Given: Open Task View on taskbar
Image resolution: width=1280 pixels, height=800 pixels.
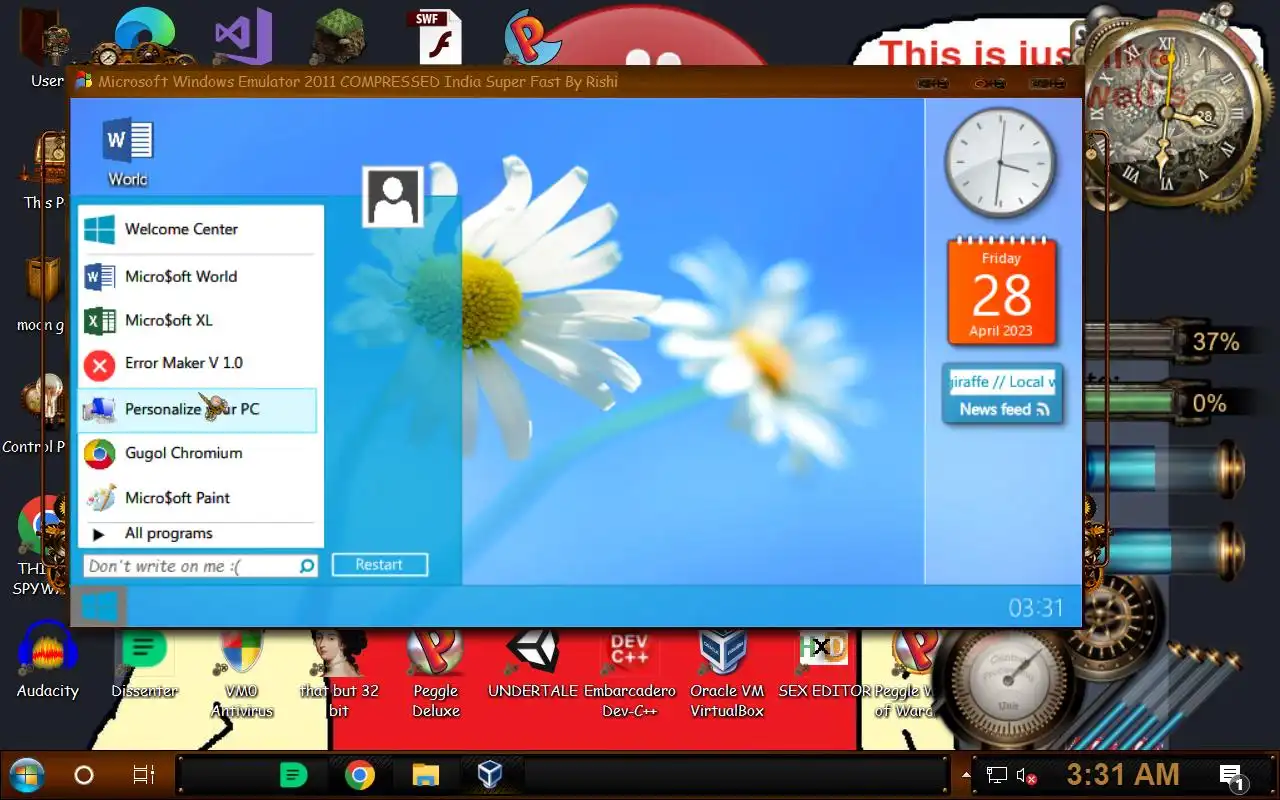Looking at the screenshot, I should pos(144,775).
